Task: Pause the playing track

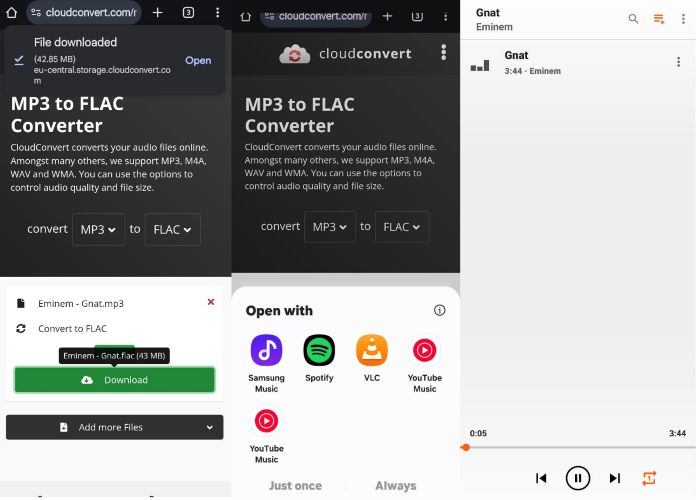Action: pyautogui.click(x=577, y=478)
